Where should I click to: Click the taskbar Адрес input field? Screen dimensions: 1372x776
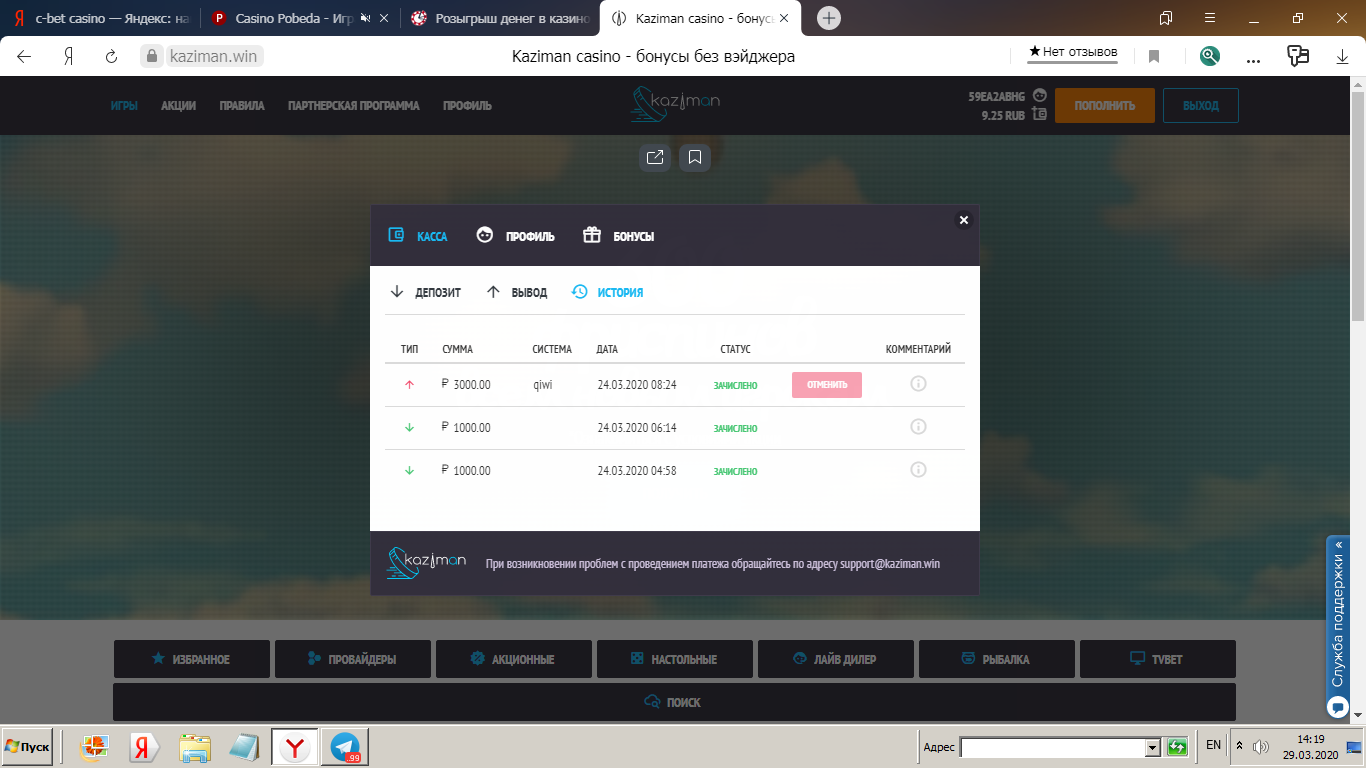[1052, 747]
